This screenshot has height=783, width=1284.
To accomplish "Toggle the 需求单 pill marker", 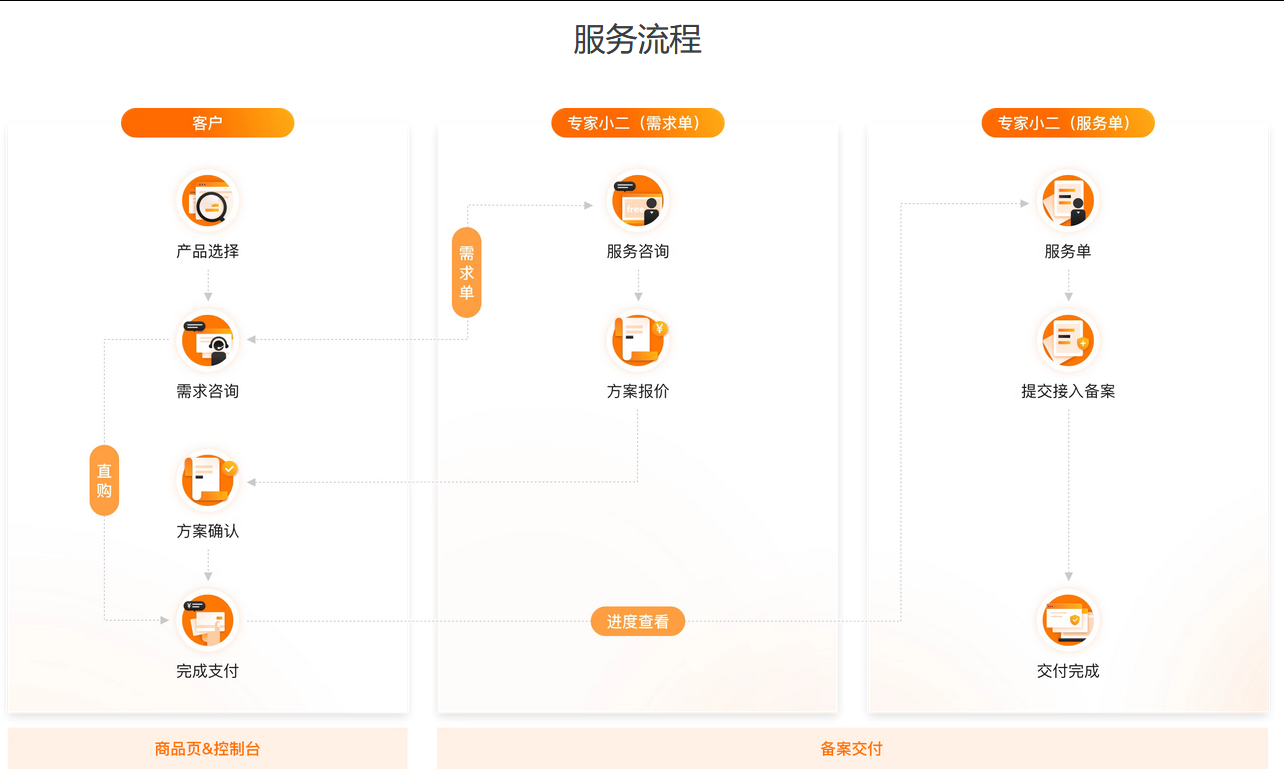I will [466, 271].
